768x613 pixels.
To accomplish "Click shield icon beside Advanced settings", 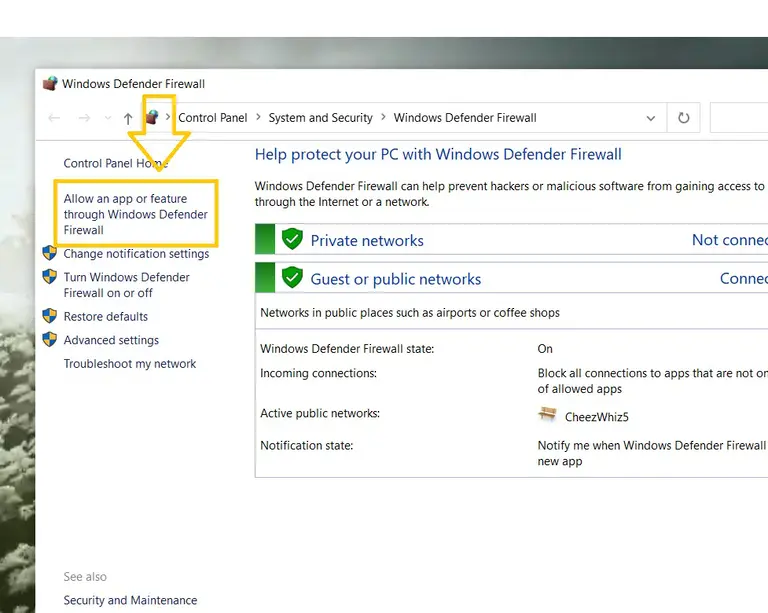I will [49, 339].
